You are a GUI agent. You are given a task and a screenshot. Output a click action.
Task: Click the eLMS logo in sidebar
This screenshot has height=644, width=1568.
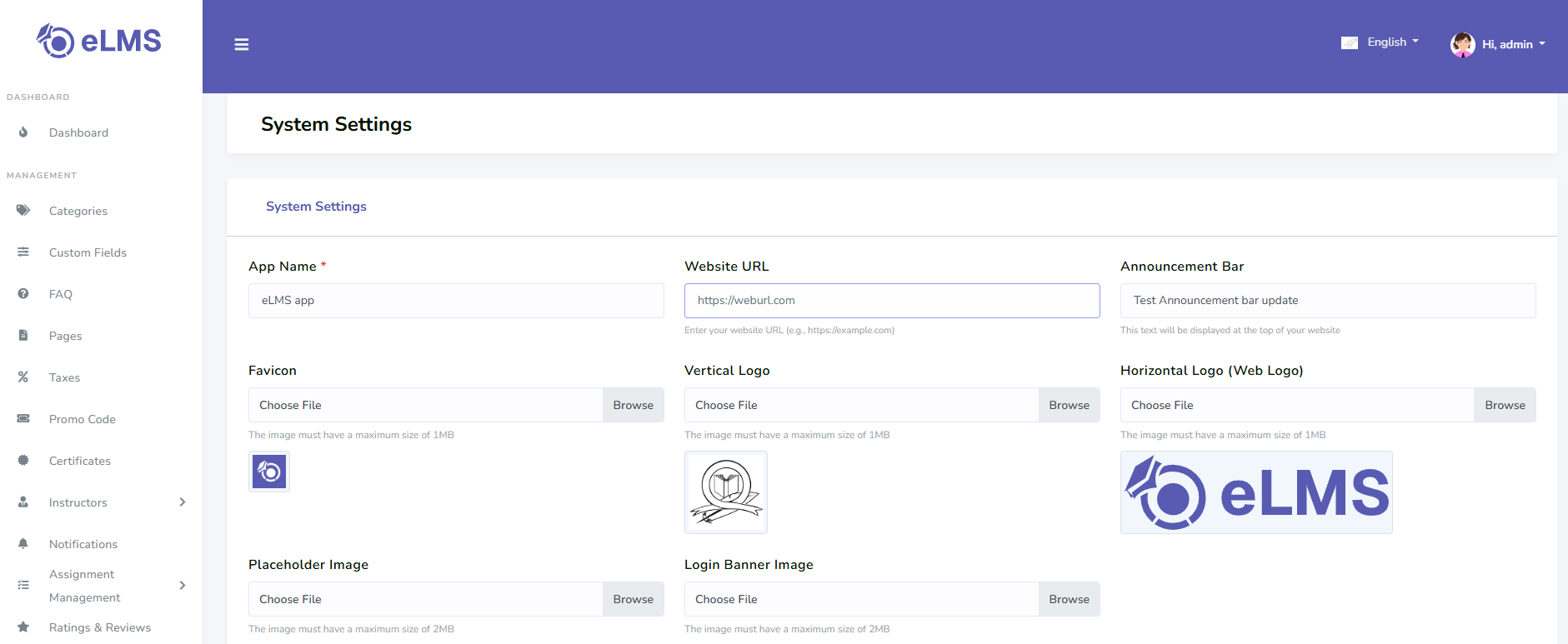99,41
